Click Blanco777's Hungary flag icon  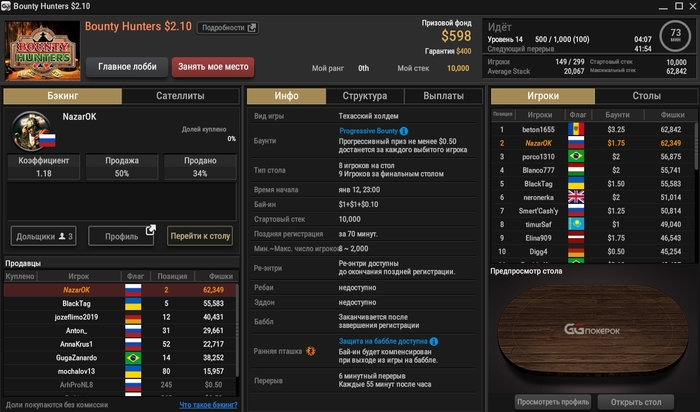point(576,170)
